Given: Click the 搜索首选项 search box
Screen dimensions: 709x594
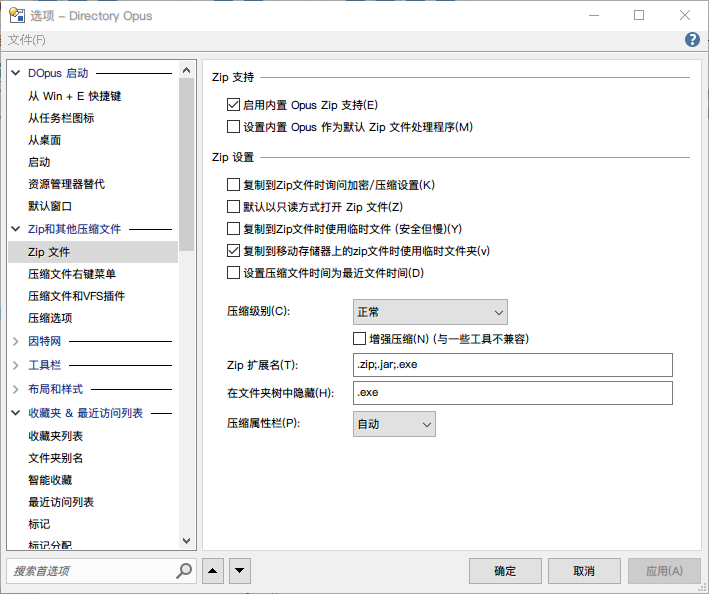Looking at the screenshot, I should [x=93, y=571].
